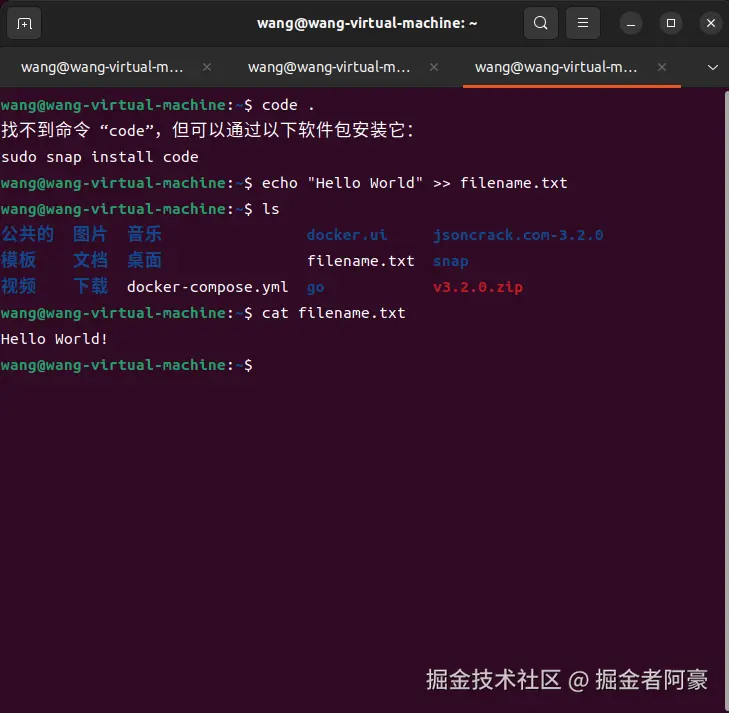Click the jsoncrack.com-3.2.0 directory name
Image resolution: width=729 pixels, height=713 pixels.
[x=518, y=236]
